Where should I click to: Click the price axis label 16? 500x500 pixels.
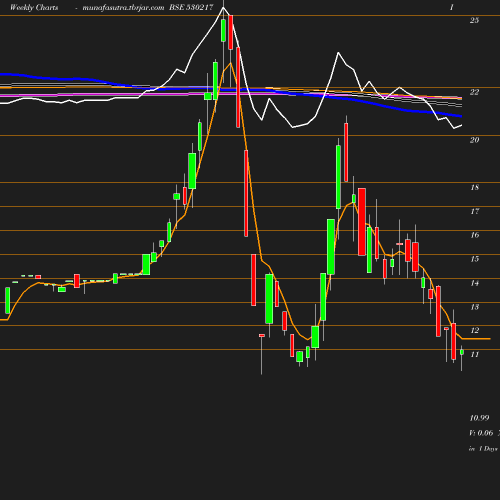(x=474, y=235)
